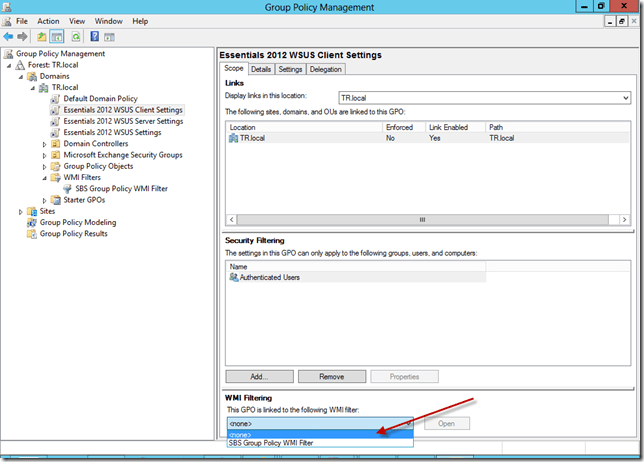644x462 pixels.
Task: Switch to the Settings tab
Action: [290, 69]
